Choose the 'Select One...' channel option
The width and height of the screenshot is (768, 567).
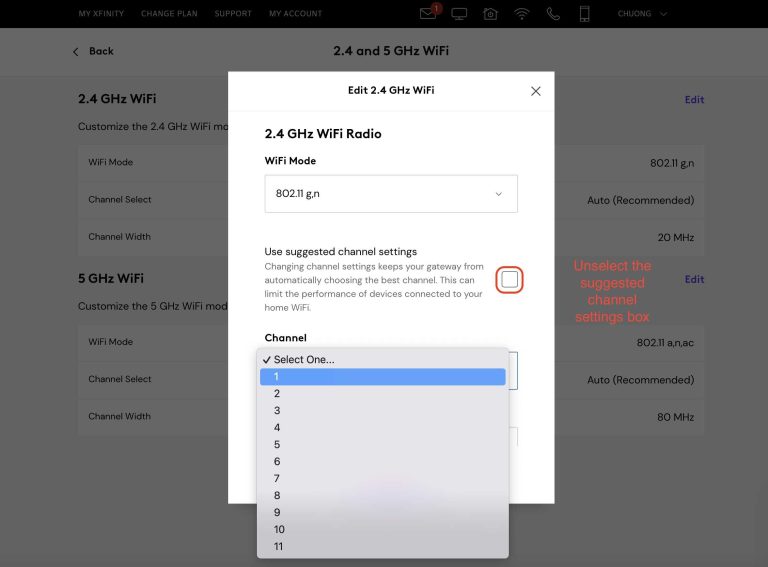(x=383, y=359)
